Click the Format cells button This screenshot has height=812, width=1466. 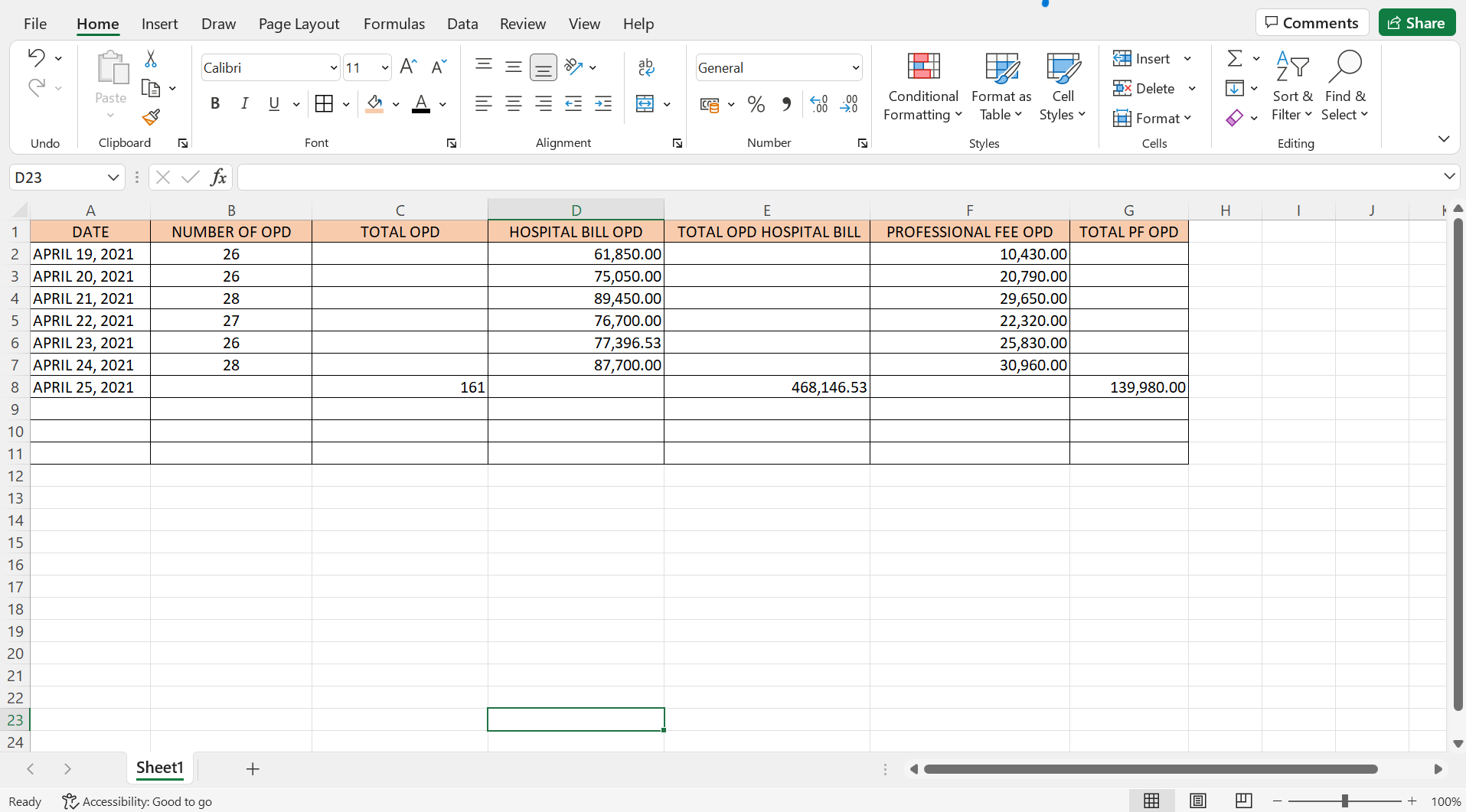pos(1152,118)
